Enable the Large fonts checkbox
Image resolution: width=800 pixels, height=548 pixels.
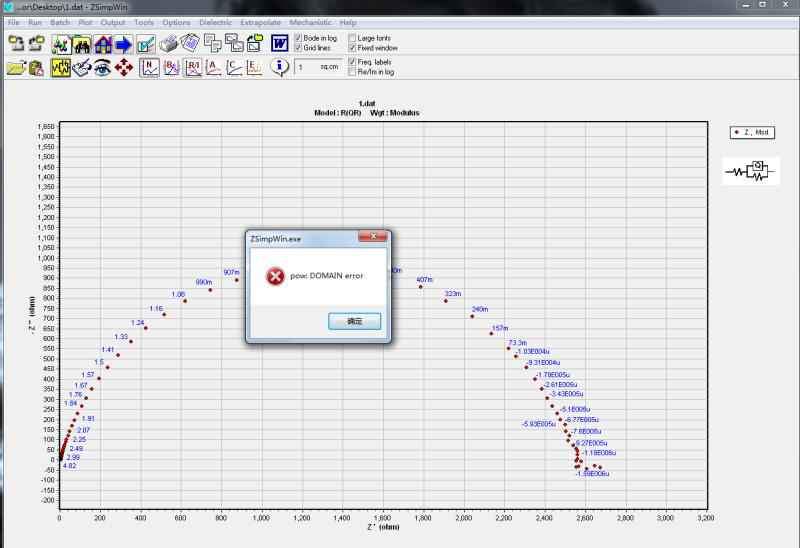point(352,38)
